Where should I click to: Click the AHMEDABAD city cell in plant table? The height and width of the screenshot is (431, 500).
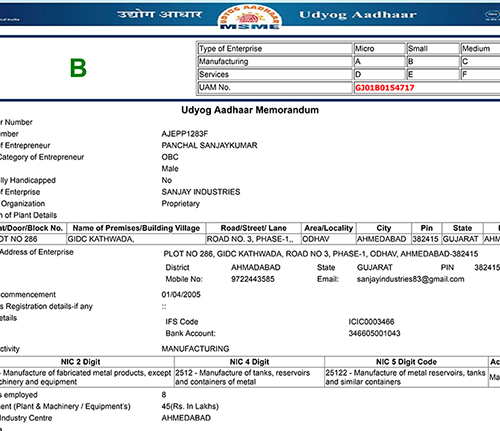coord(384,239)
